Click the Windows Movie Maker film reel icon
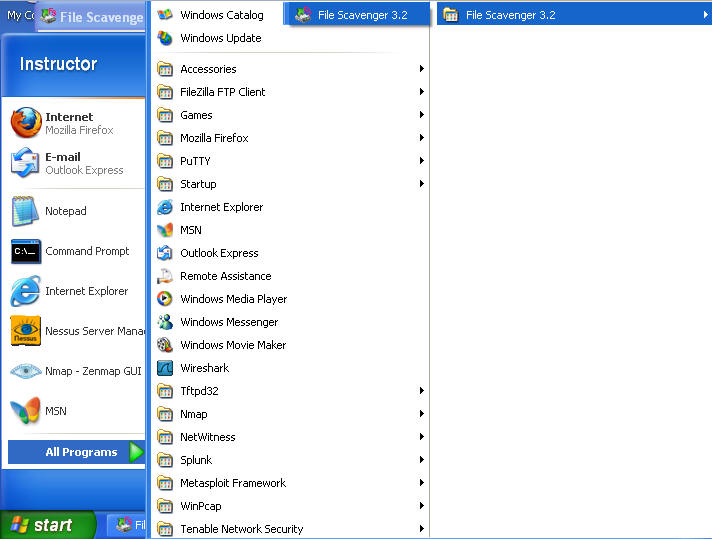Image resolution: width=712 pixels, height=539 pixels. coord(165,345)
